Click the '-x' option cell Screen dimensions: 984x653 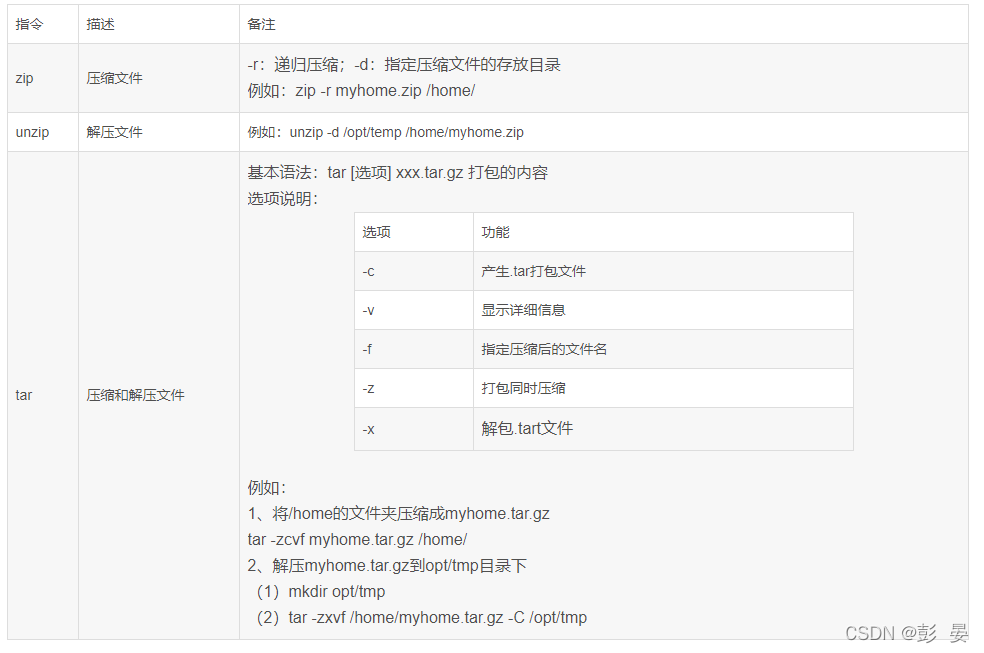(414, 429)
